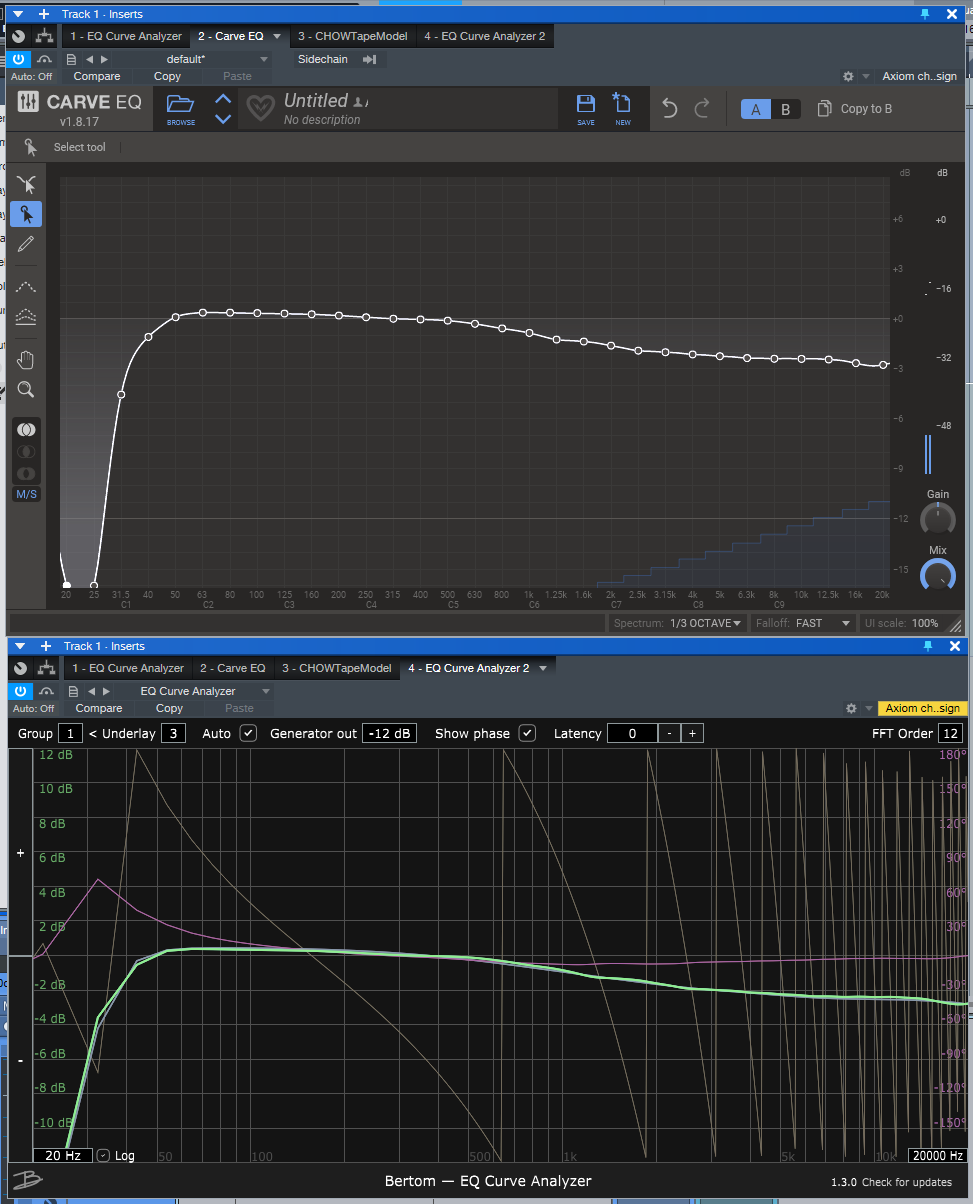Click Copy to B button

tap(855, 109)
